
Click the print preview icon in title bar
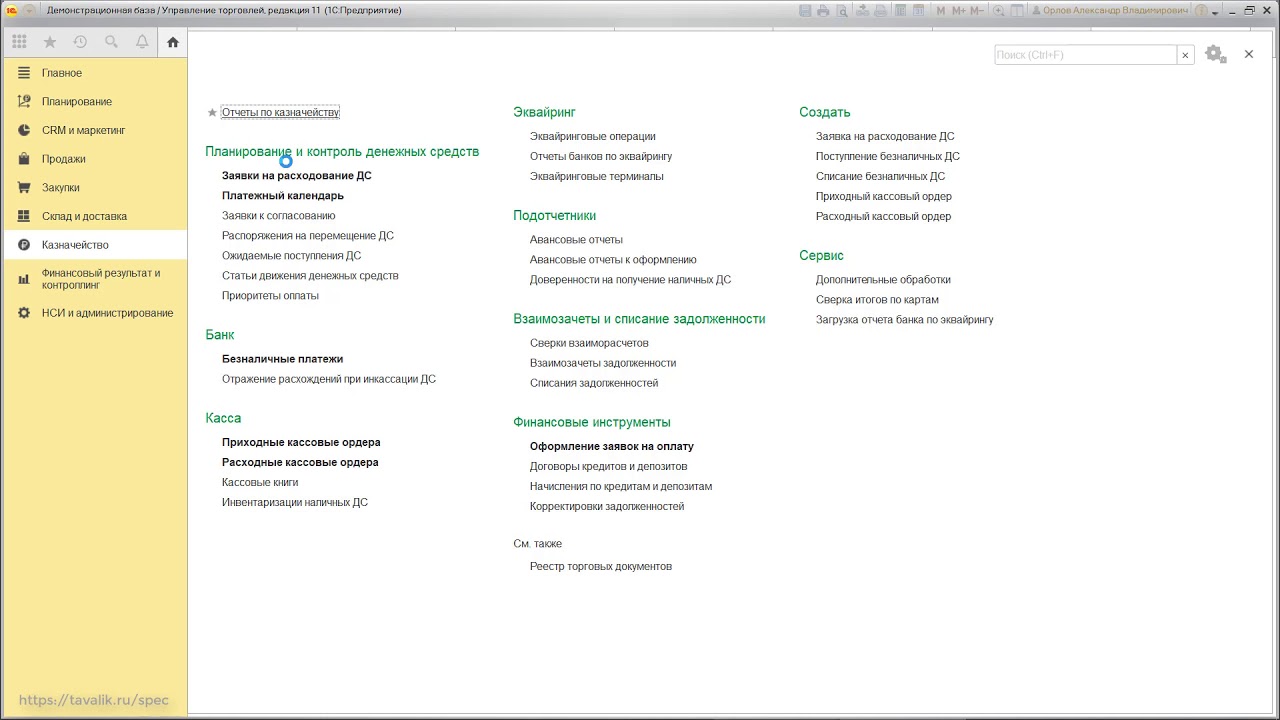(842, 10)
